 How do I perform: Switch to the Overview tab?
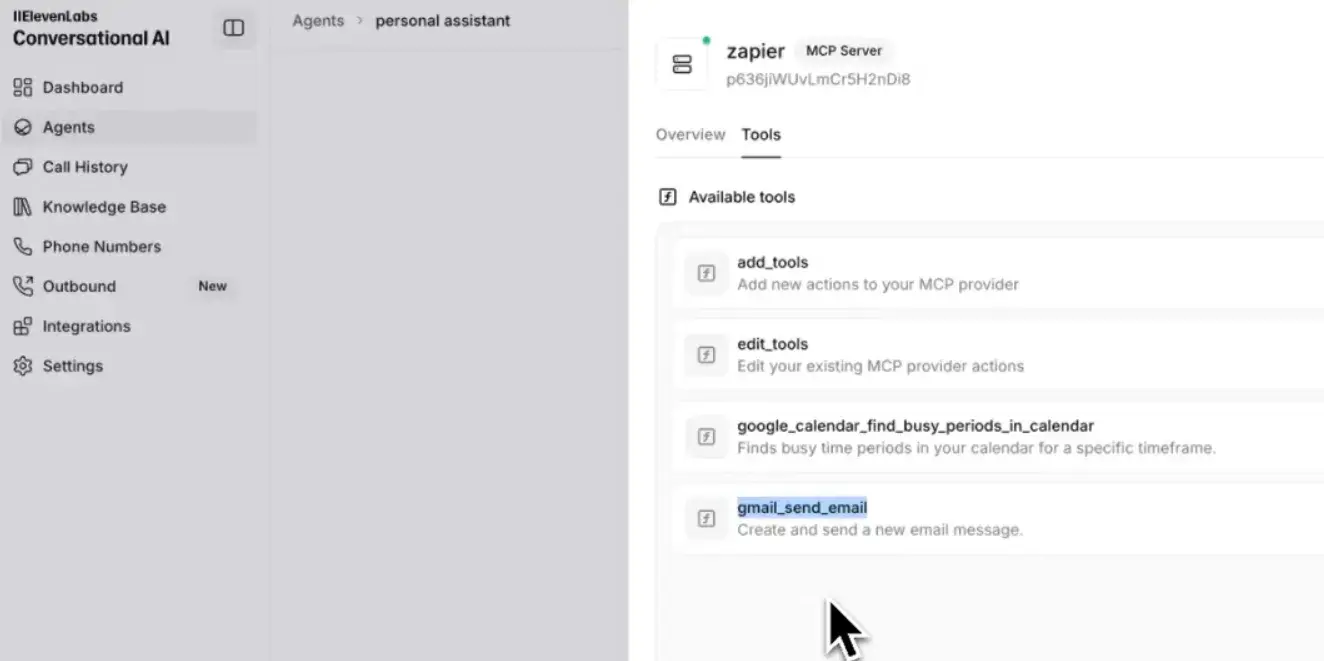coord(690,135)
